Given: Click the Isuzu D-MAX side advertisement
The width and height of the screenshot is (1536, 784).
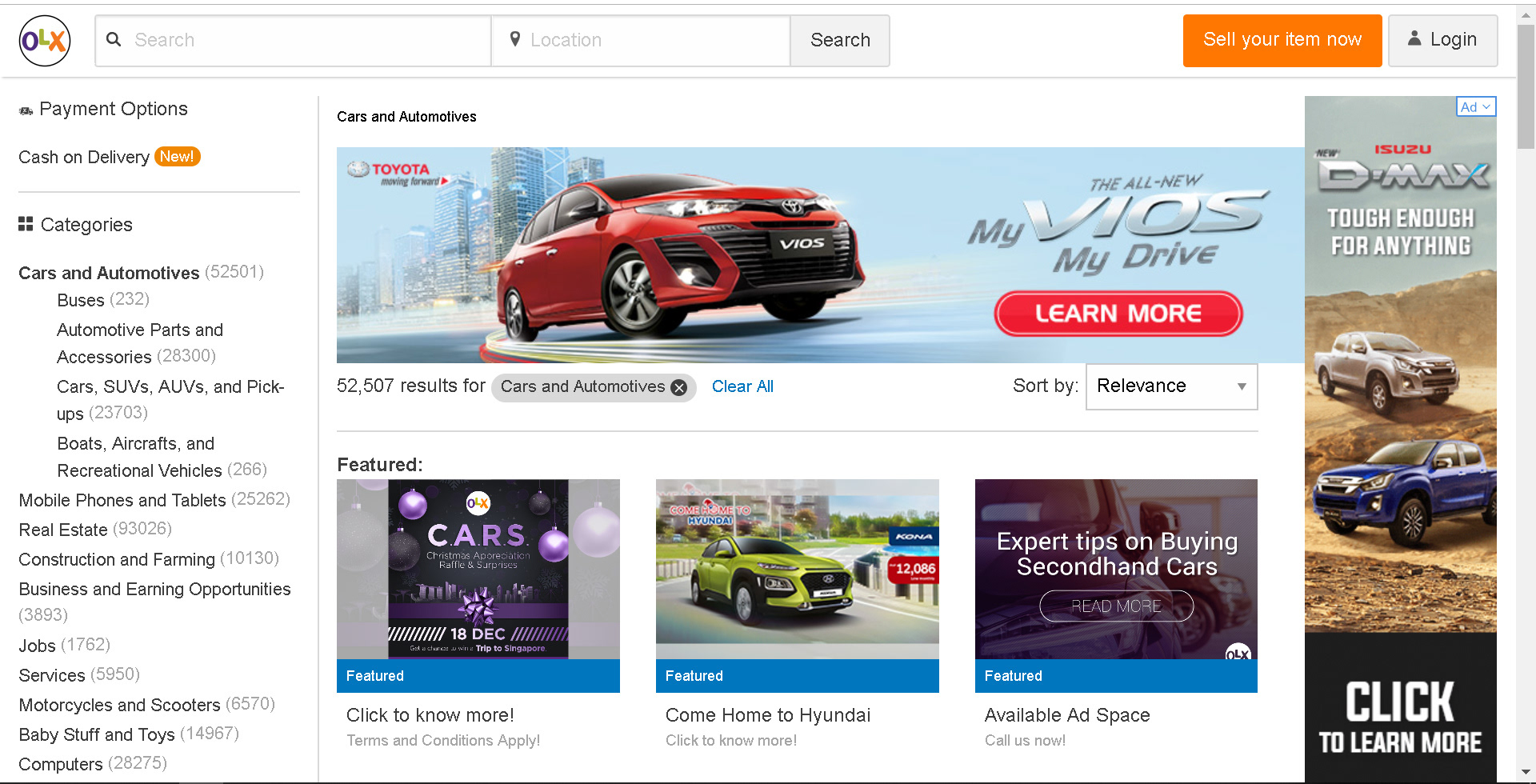Looking at the screenshot, I should (1400, 439).
